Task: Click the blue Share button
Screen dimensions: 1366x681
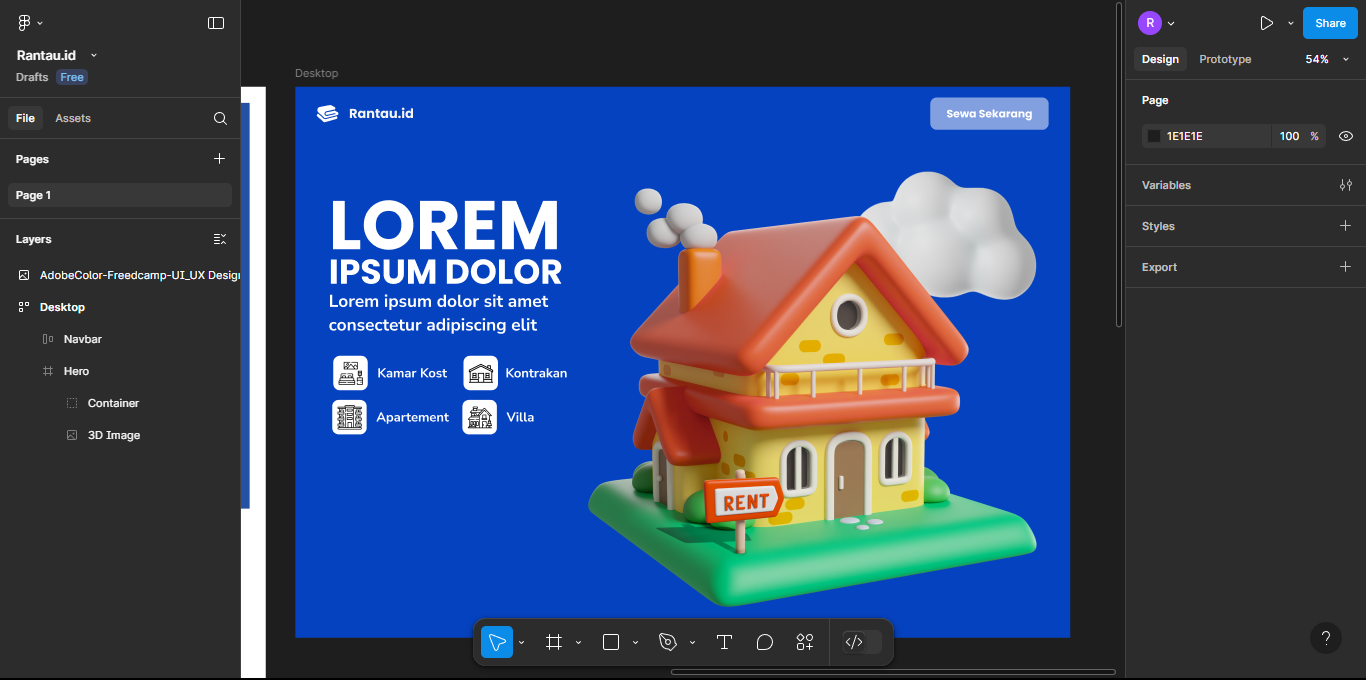Action: coord(1330,23)
